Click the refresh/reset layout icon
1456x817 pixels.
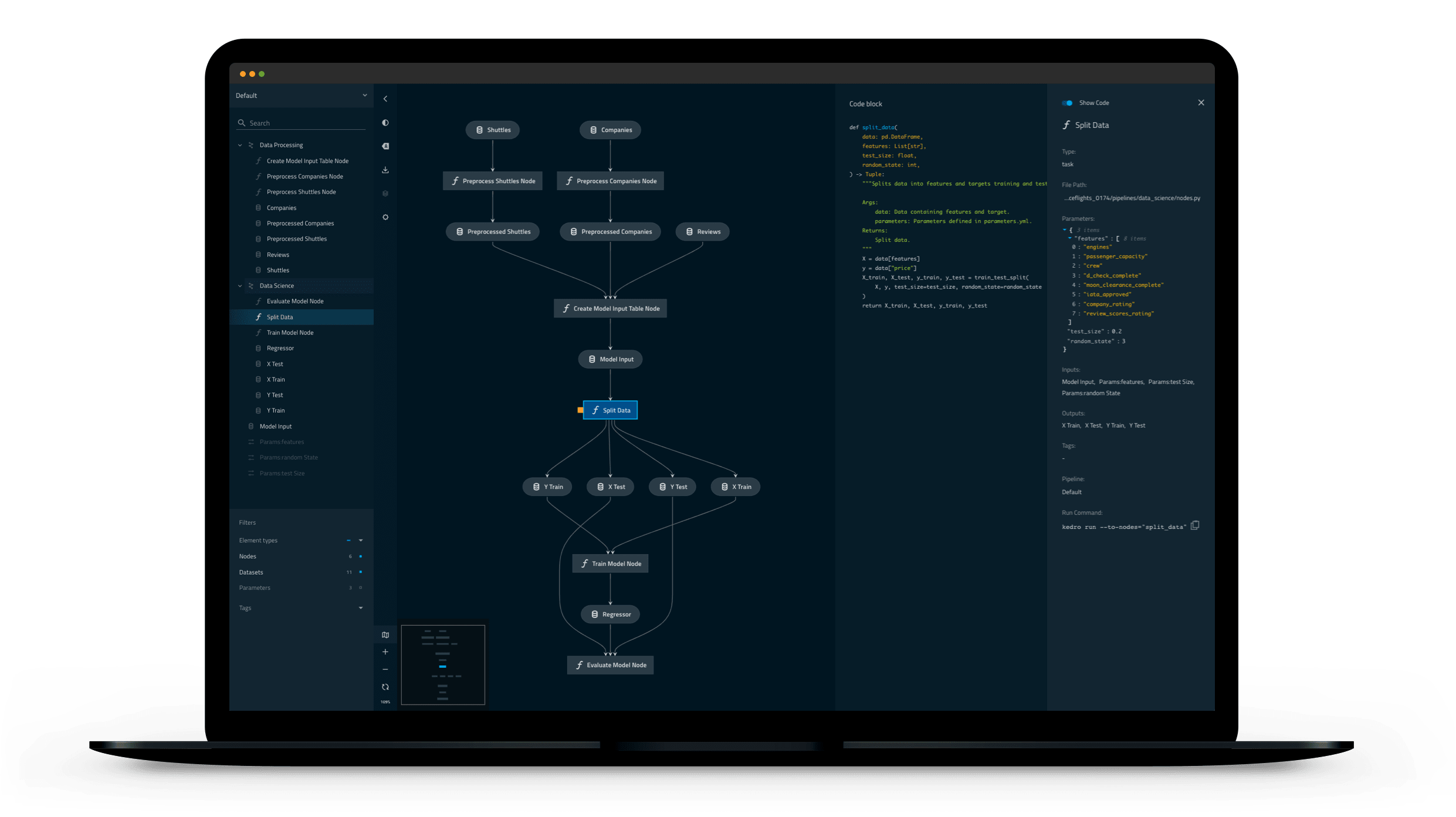pyautogui.click(x=385, y=686)
